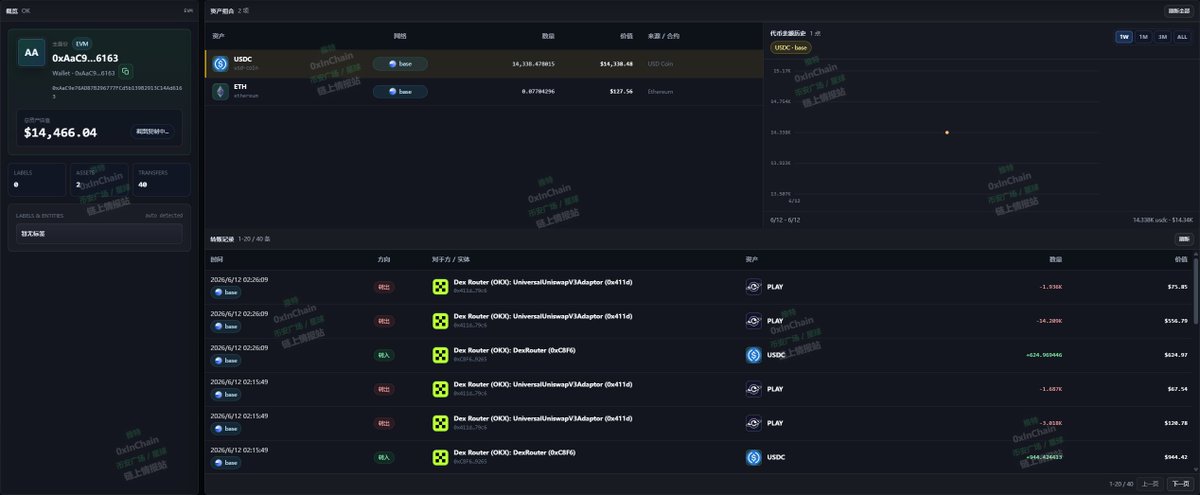1200x495 pixels.
Task: Go to the next page of transfers
Action: pos(1180,483)
